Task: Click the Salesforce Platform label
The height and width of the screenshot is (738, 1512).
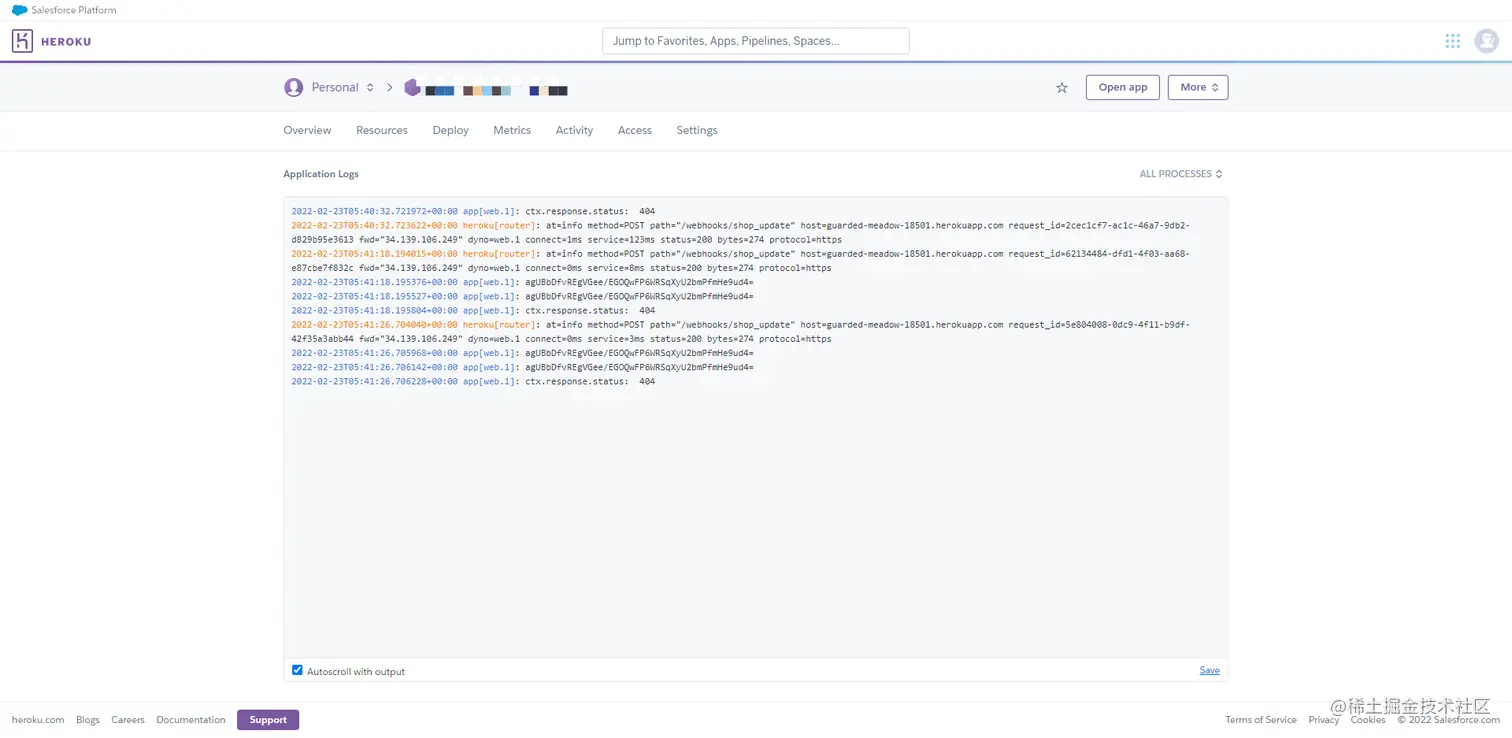Action: point(73,10)
